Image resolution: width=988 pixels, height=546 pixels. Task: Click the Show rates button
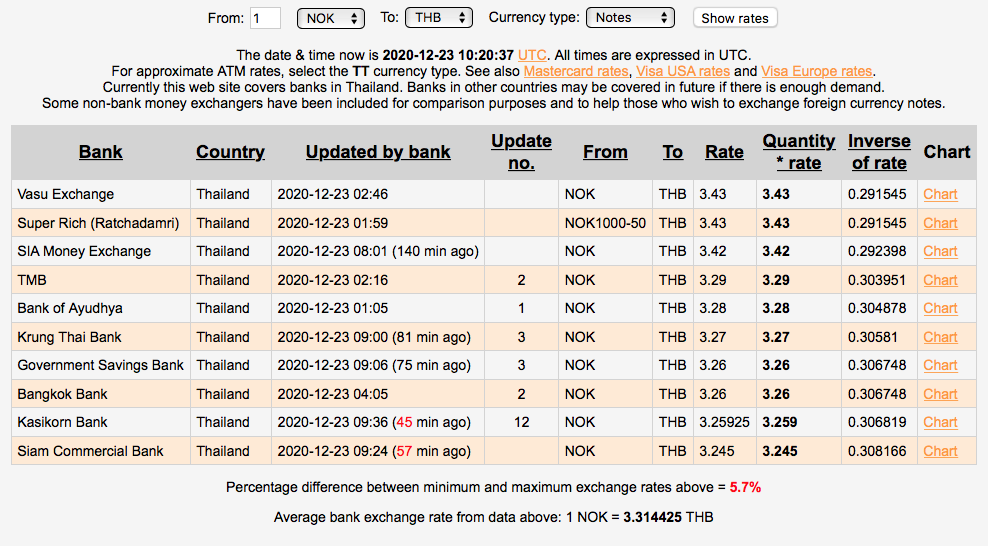point(735,18)
